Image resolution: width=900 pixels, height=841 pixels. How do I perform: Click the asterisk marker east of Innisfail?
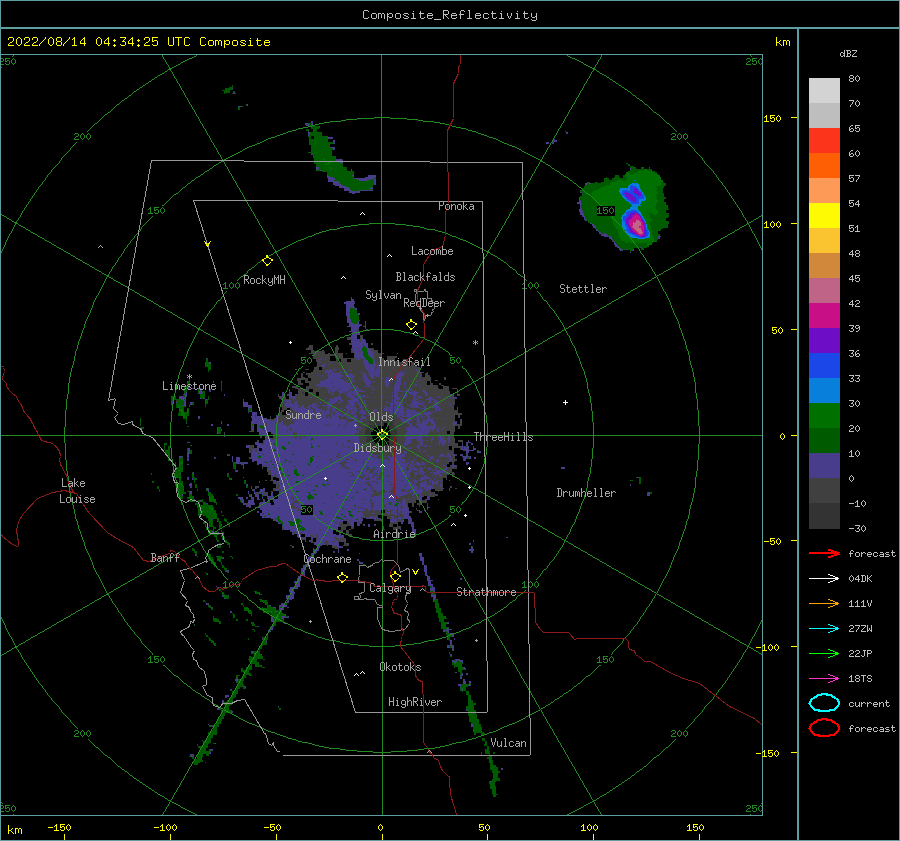click(x=475, y=343)
